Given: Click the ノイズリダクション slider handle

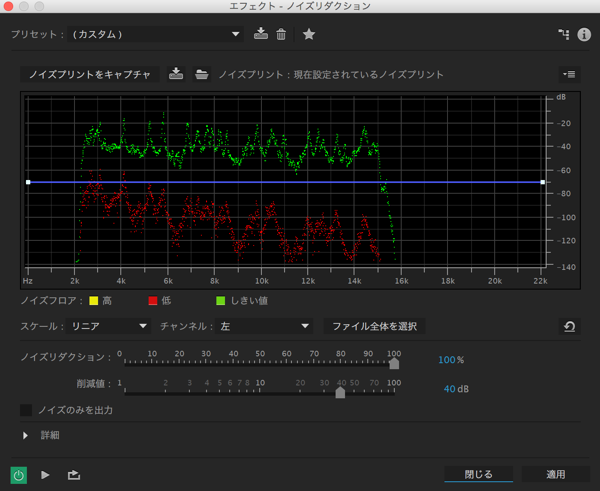Looking at the screenshot, I should (x=394, y=363).
